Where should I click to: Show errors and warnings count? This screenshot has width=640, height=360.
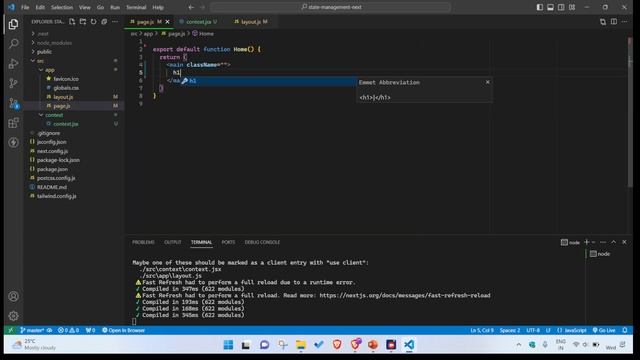[x=68, y=330]
